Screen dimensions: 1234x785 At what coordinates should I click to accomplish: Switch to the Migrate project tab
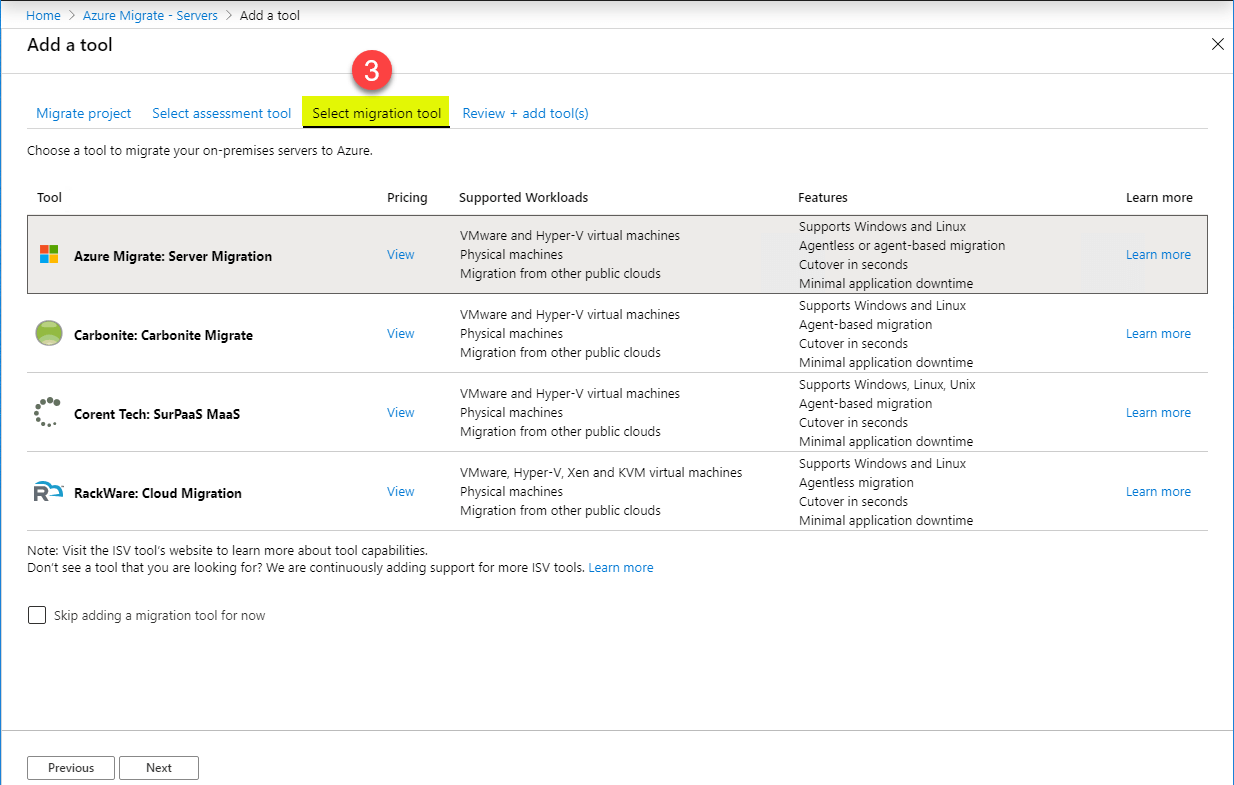(84, 113)
